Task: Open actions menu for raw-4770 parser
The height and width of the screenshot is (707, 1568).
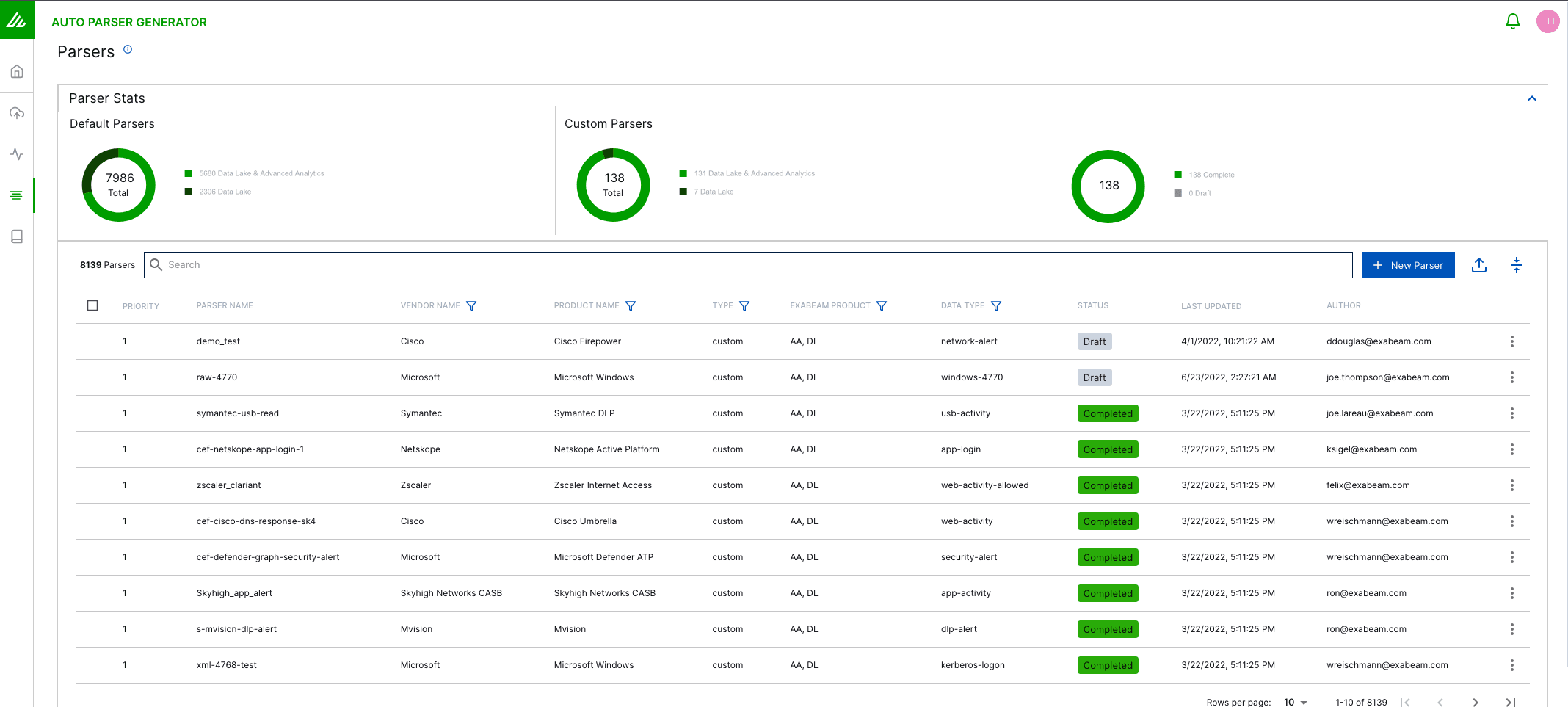Action: click(1511, 377)
